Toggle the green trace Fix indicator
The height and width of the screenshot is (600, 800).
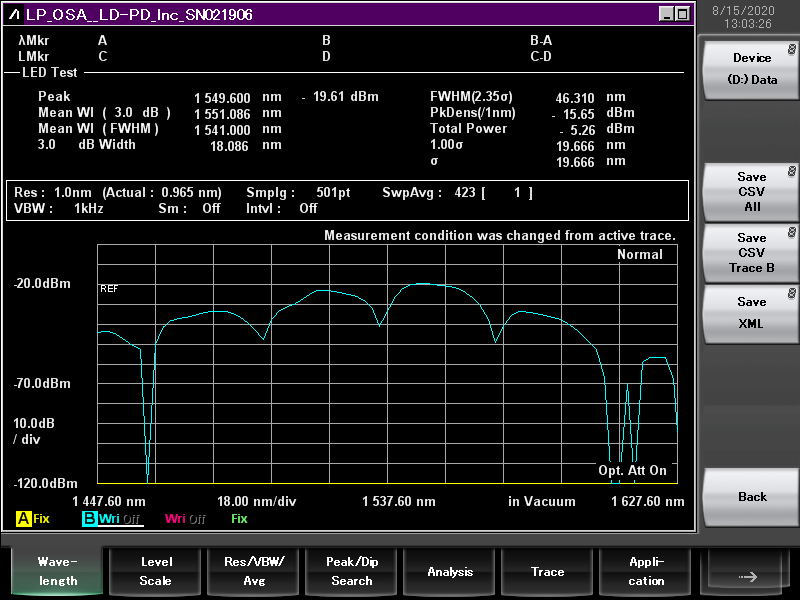239,519
